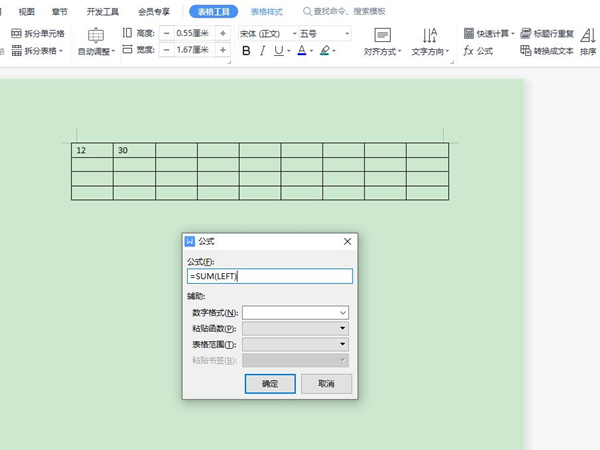Viewport: 600px width, 450px height.
Task: Switch to the 表格样式 tab
Action: [266, 12]
